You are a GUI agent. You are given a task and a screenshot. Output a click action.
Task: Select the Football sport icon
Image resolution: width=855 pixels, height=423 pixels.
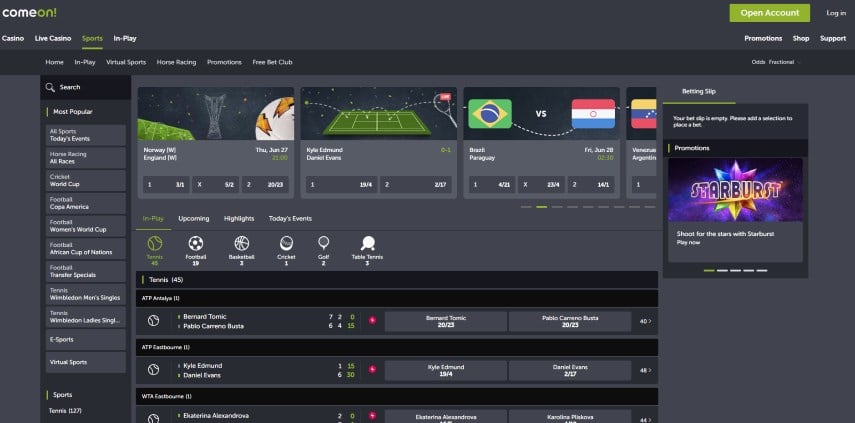196,243
